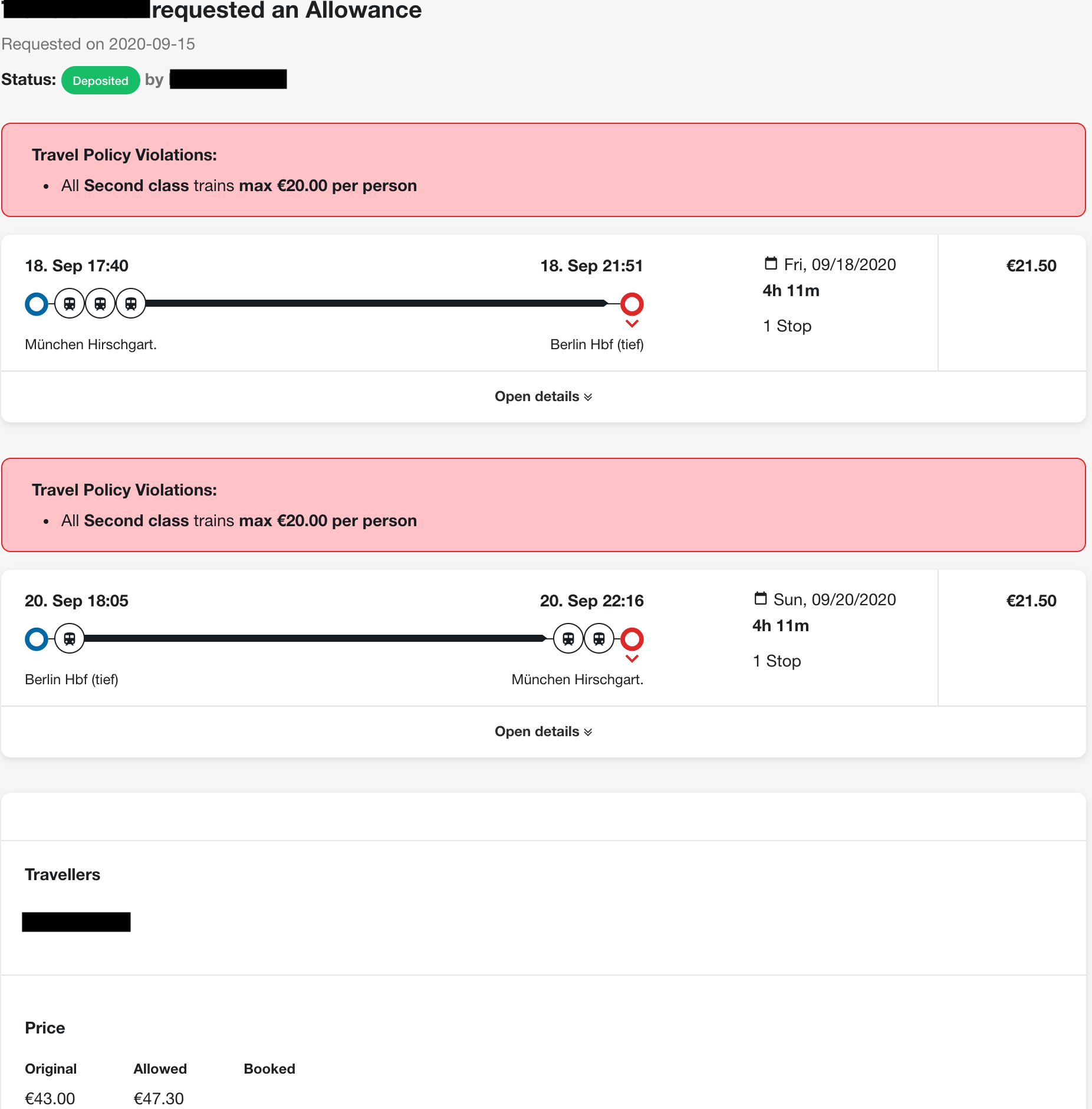Click the first of two train icons near München arrival on 20. Sep
This screenshot has height=1109, width=1092.
(x=568, y=639)
